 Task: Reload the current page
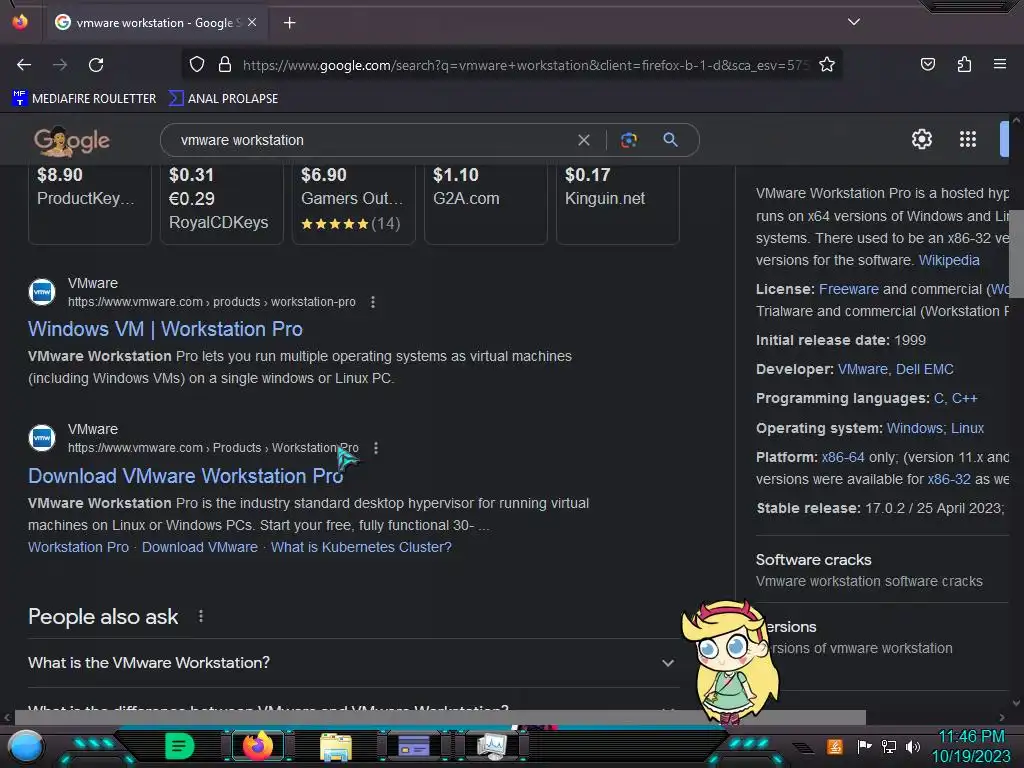click(x=96, y=65)
